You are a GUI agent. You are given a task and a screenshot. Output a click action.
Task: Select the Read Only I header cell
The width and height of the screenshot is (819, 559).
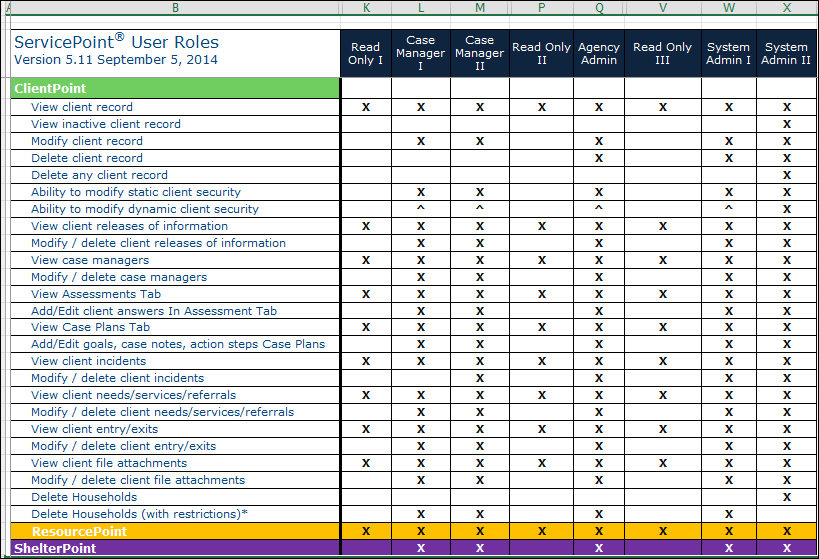click(366, 53)
